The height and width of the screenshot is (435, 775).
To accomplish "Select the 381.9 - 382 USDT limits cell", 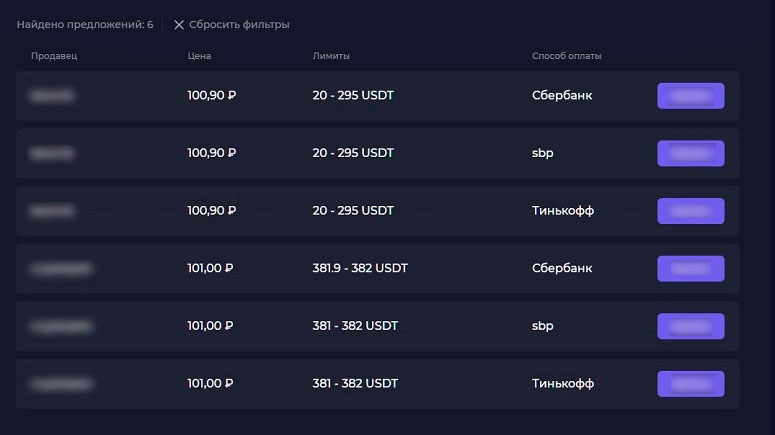I will pos(360,268).
